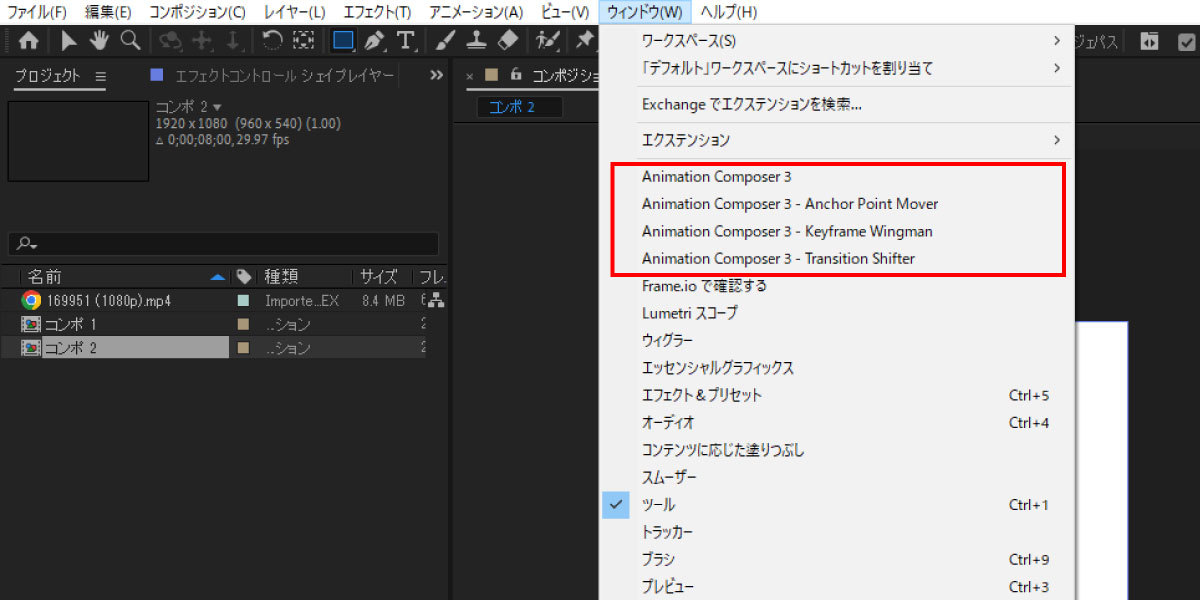This screenshot has height=600, width=1200.
Task: Open Animation Composer 3 - Keyframe Wingman
Action: [x=837, y=231]
